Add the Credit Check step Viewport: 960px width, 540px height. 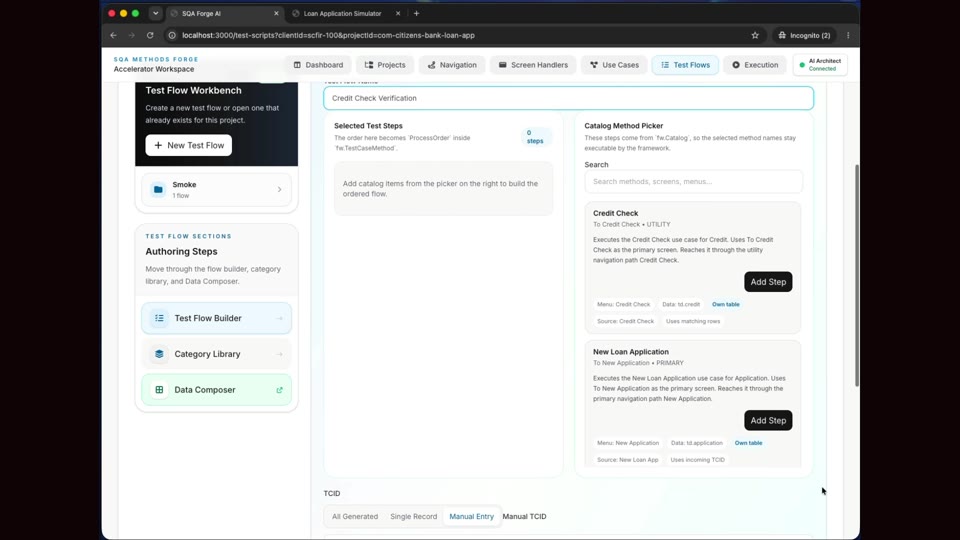tap(768, 282)
